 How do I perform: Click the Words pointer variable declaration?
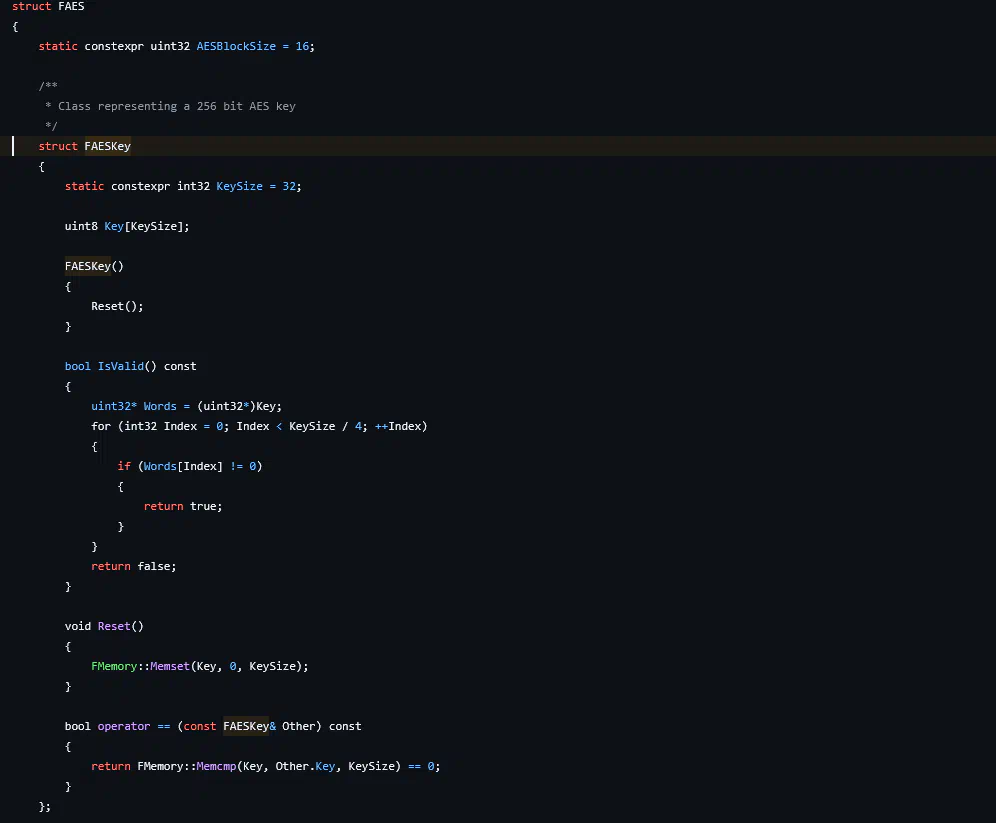(x=160, y=406)
